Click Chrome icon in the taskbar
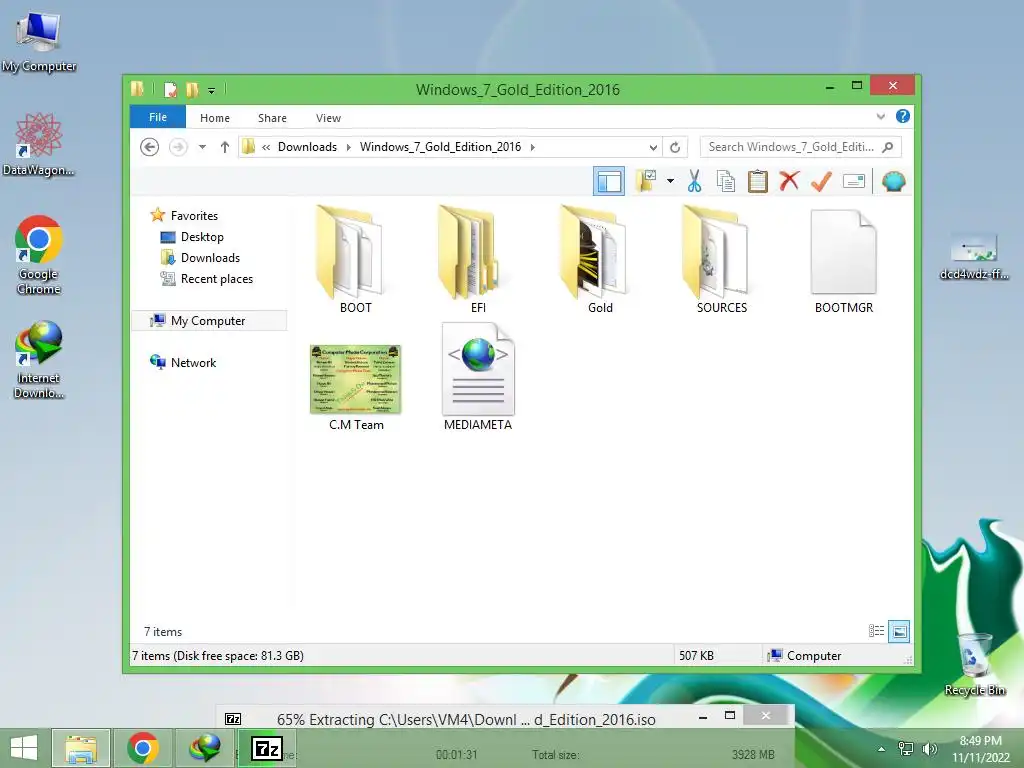 pos(143,748)
